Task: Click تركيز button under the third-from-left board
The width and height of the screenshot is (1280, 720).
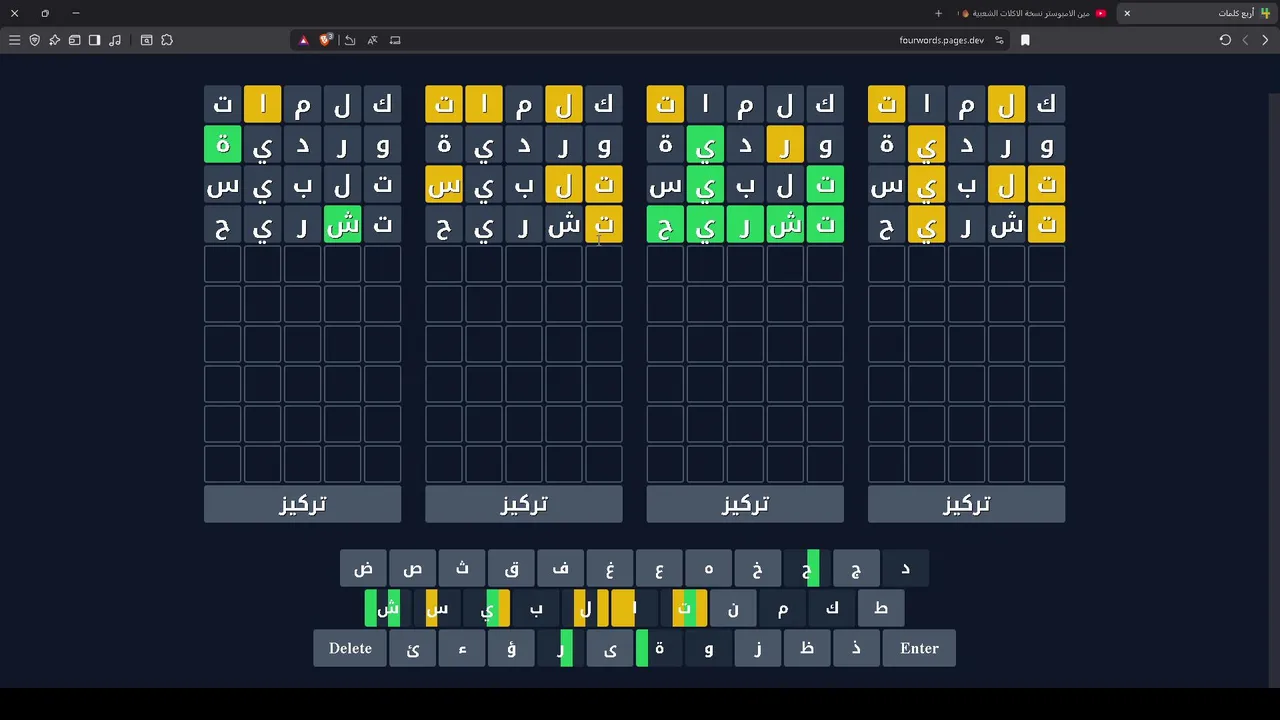Action: (x=745, y=504)
